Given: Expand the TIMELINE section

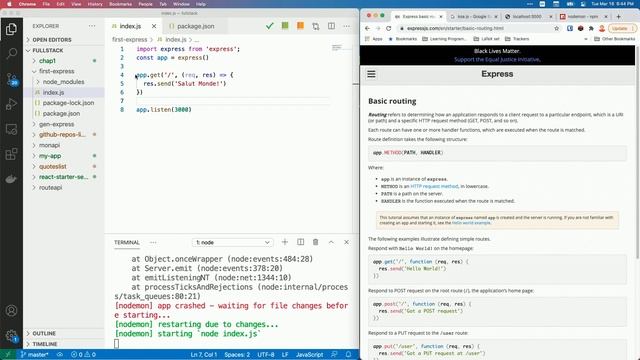Looking at the screenshot, I should [45, 344].
